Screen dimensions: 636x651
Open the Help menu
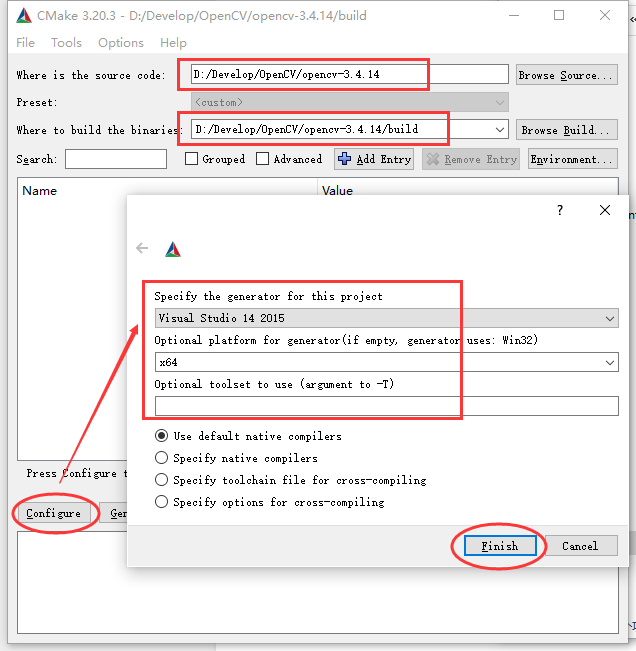coord(174,43)
